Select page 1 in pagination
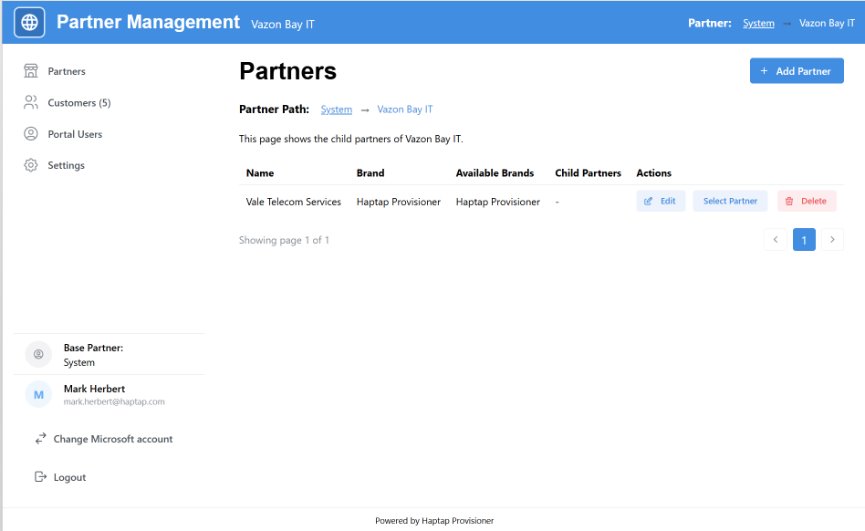Image resolution: width=865 pixels, height=531 pixels. pyautogui.click(x=804, y=240)
